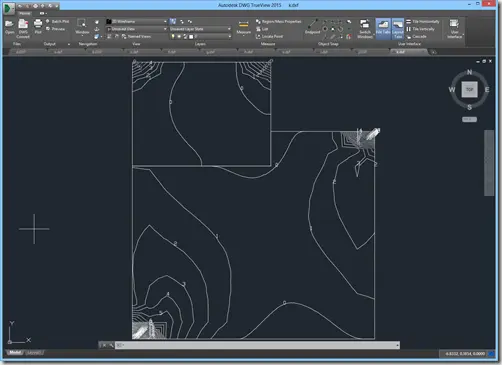Open Region/Mass Properties
502x365 pixels.
279,21
